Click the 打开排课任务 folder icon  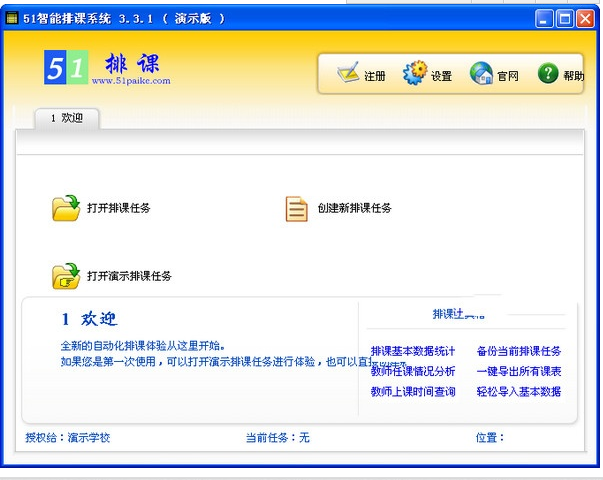tap(66, 208)
